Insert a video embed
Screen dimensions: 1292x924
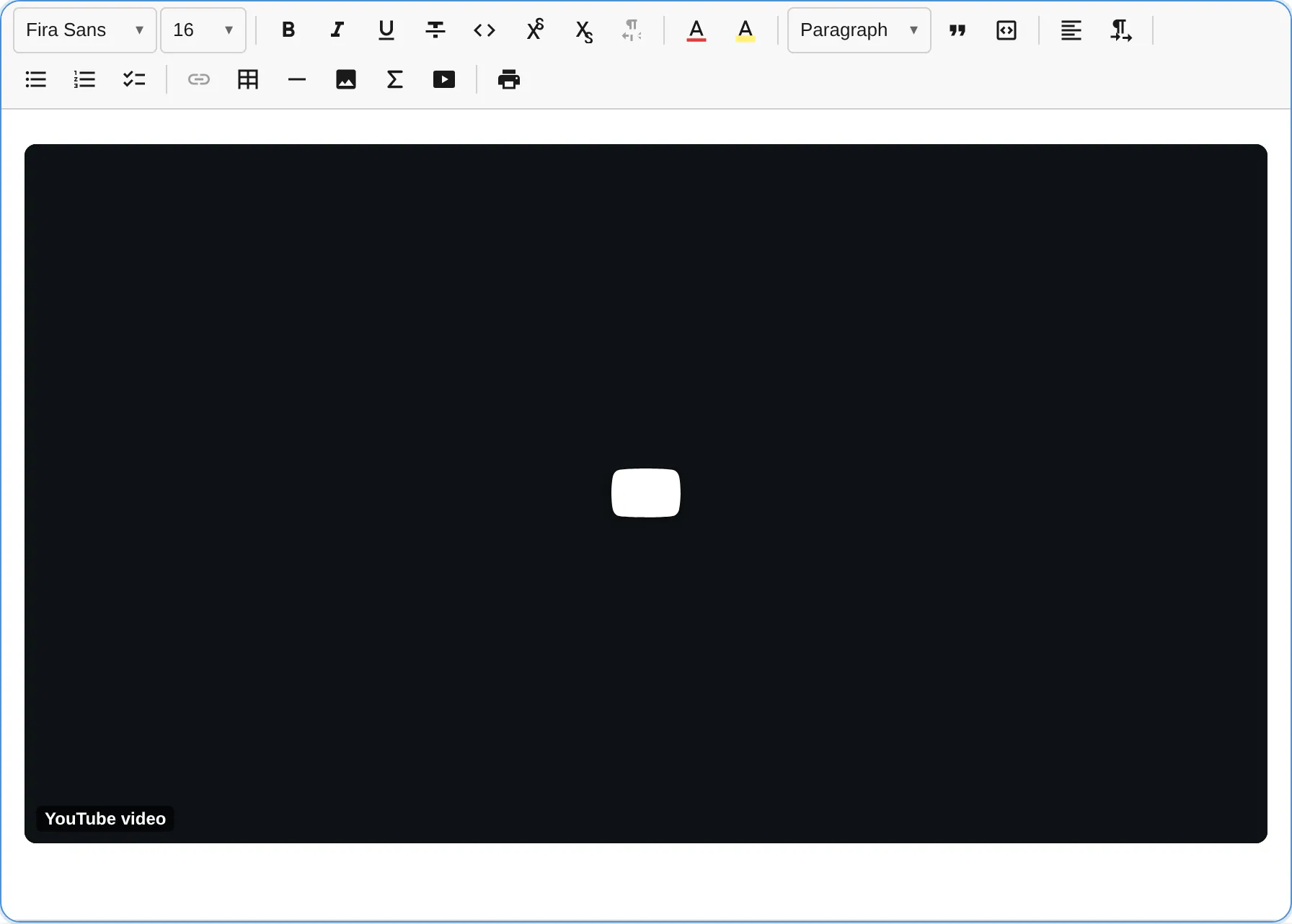[x=444, y=79]
